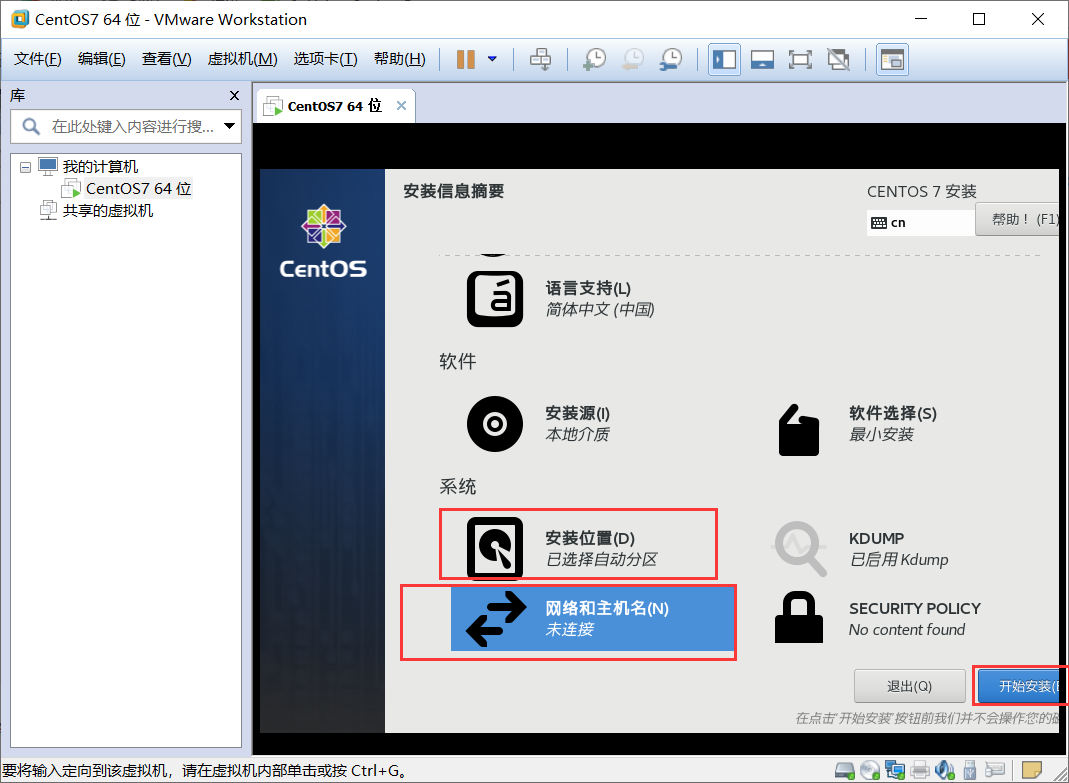Click the 已启用 Kdump status text

click(x=899, y=560)
